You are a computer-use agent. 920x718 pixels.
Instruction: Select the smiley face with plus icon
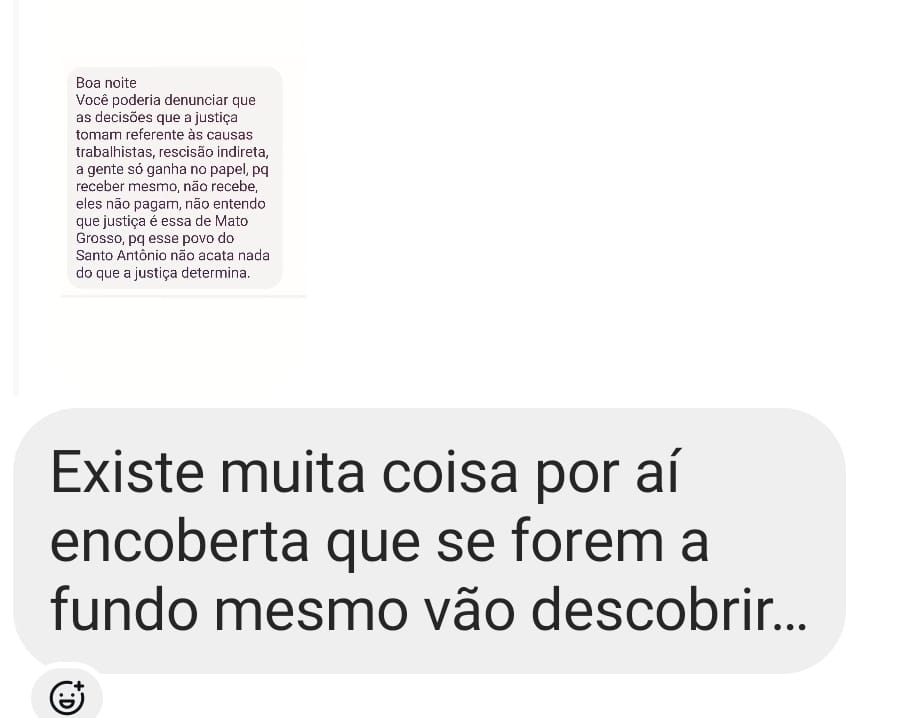[x=67, y=697]
